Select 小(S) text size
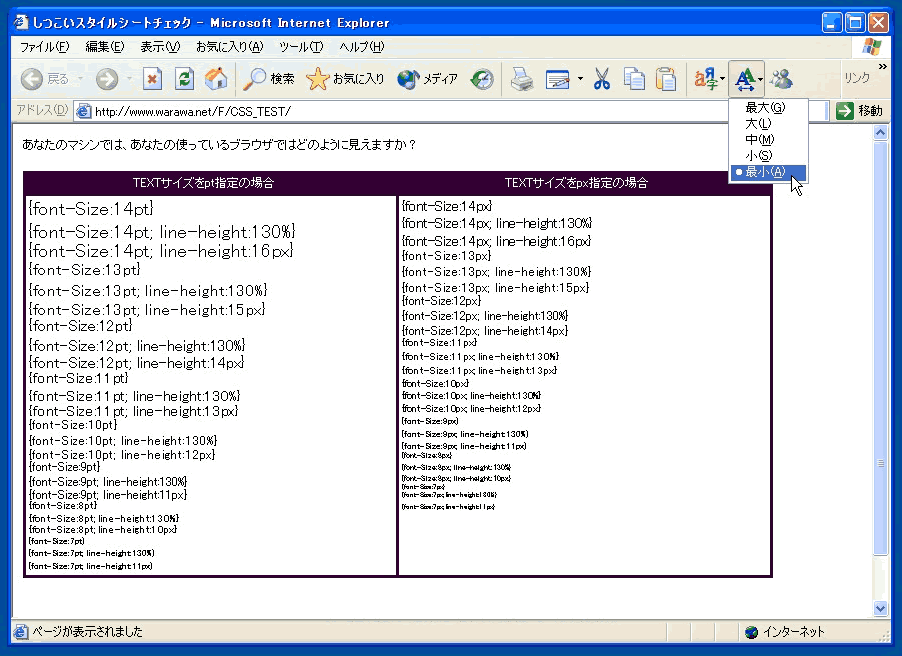The image size is (902, 656). coord(768,156)
